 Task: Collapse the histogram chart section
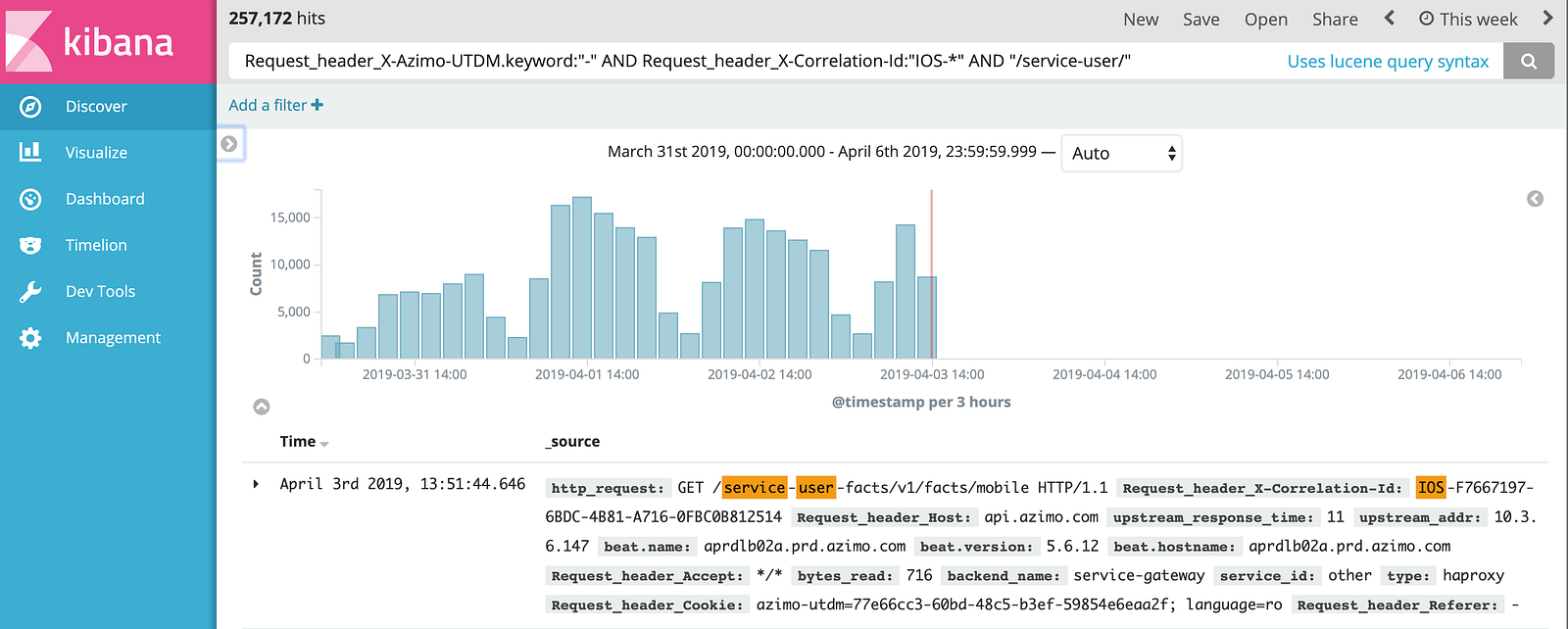tap(262, 407)
